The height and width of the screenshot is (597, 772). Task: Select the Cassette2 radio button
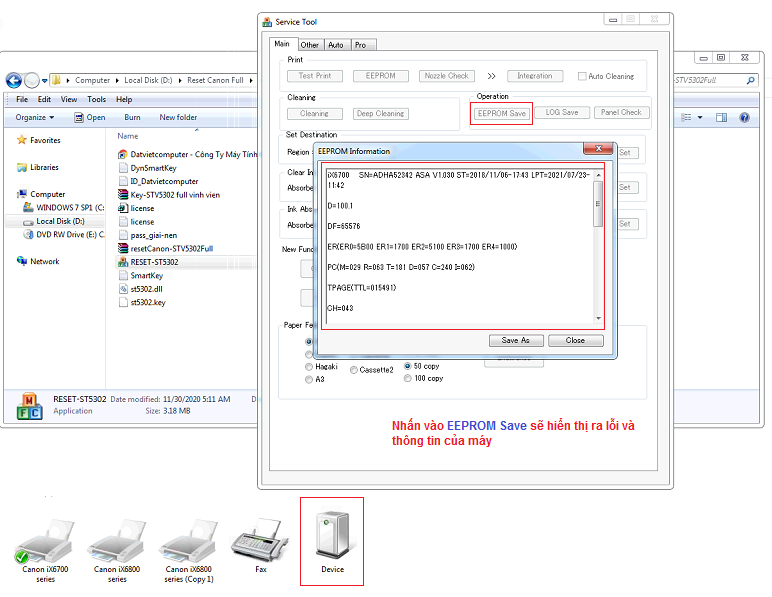coord(354,370)
